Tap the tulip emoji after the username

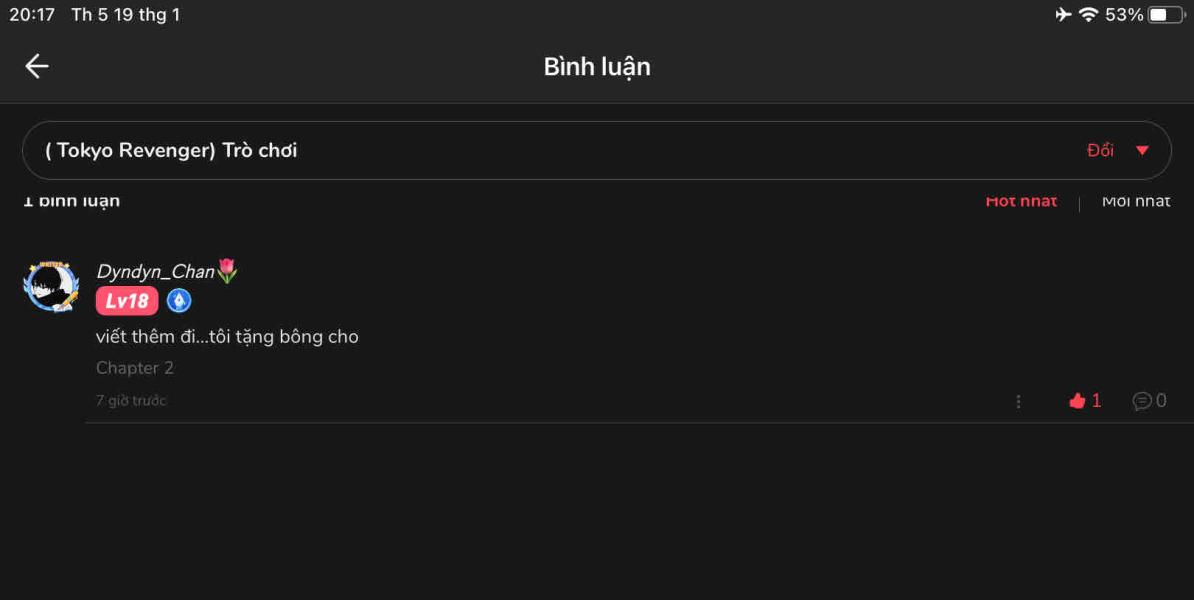click(227, 271)
